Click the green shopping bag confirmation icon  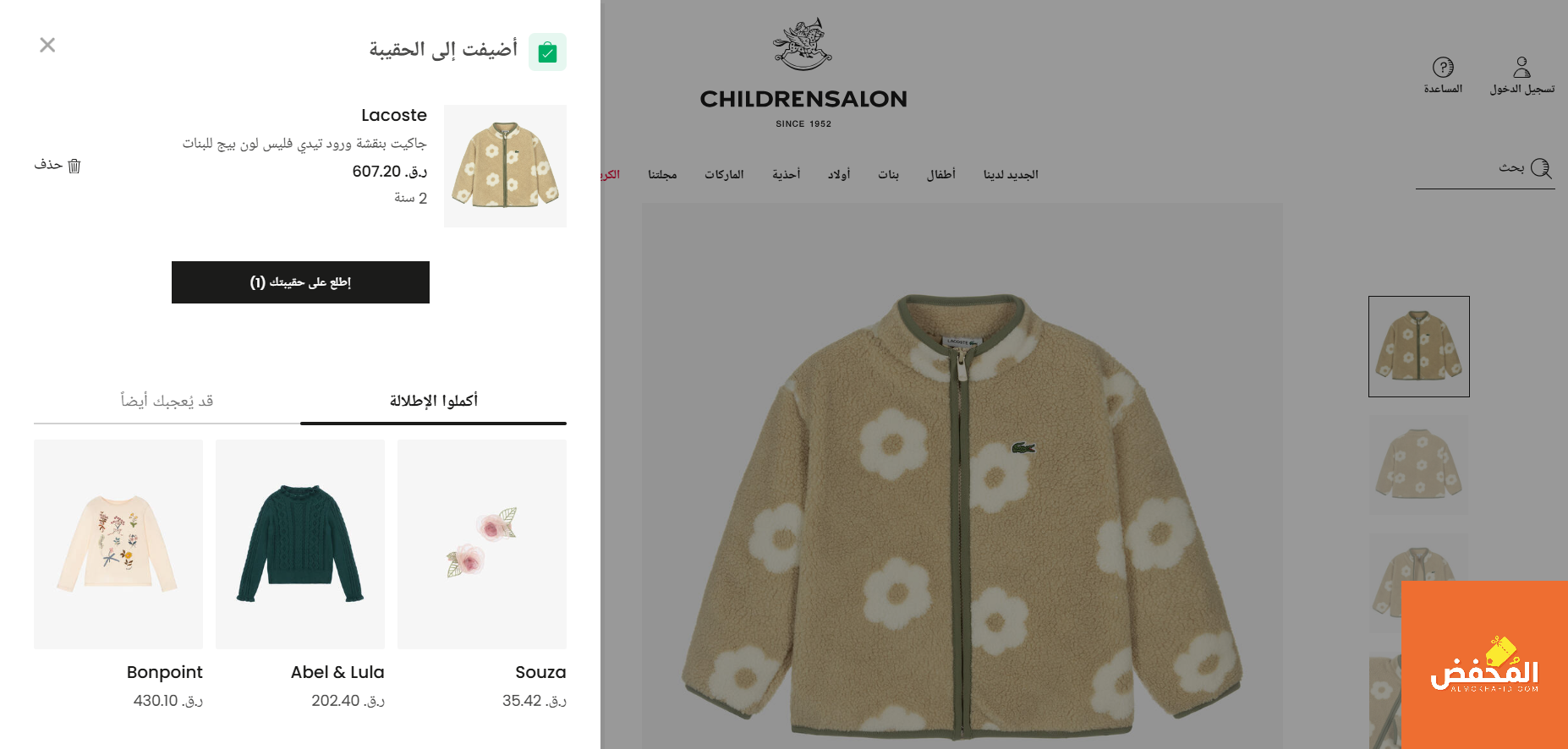(547, 52)
